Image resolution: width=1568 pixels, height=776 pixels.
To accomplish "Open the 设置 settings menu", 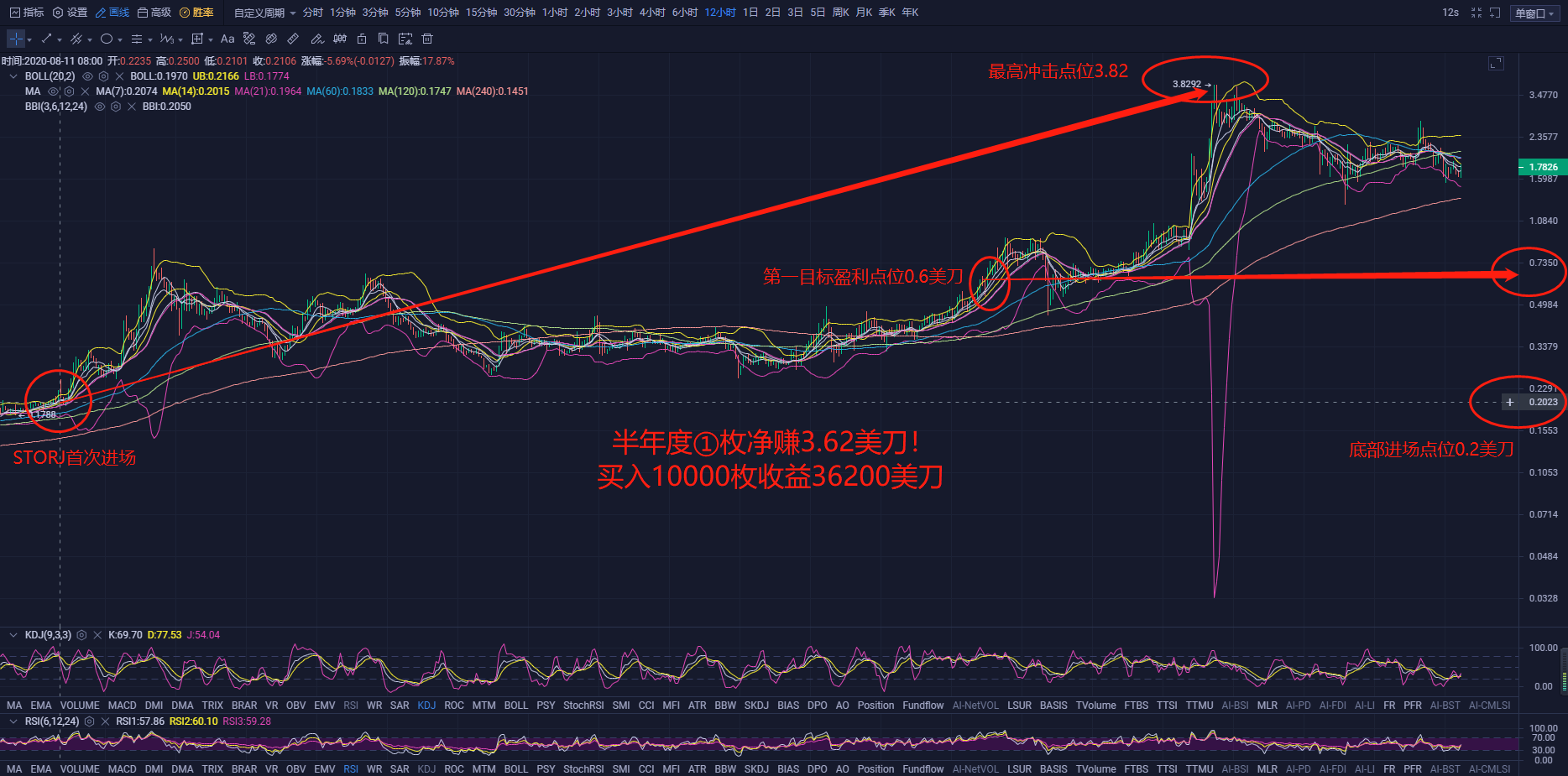I will (71, 13).
